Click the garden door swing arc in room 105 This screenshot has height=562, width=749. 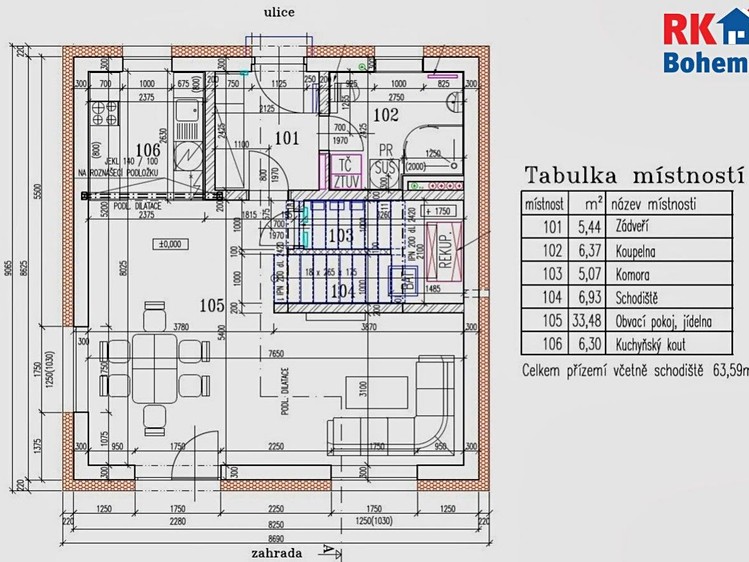[x=195, y=454]
